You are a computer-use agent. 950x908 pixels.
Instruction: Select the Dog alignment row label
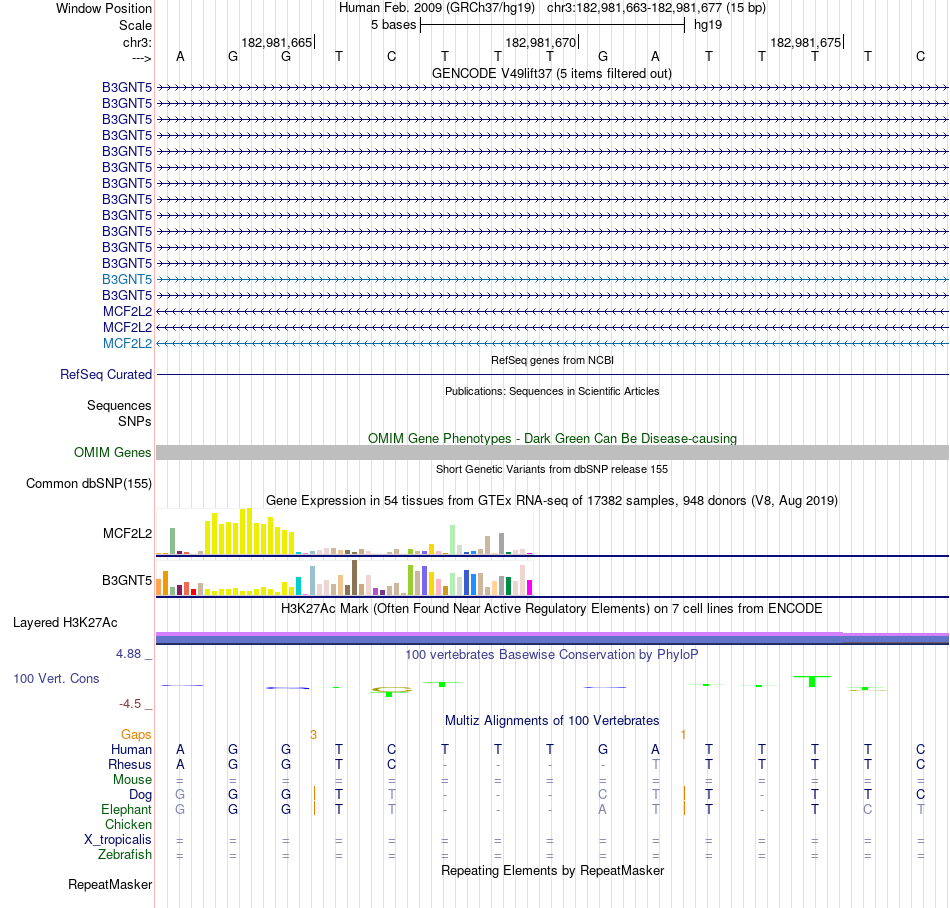point(140,795)
